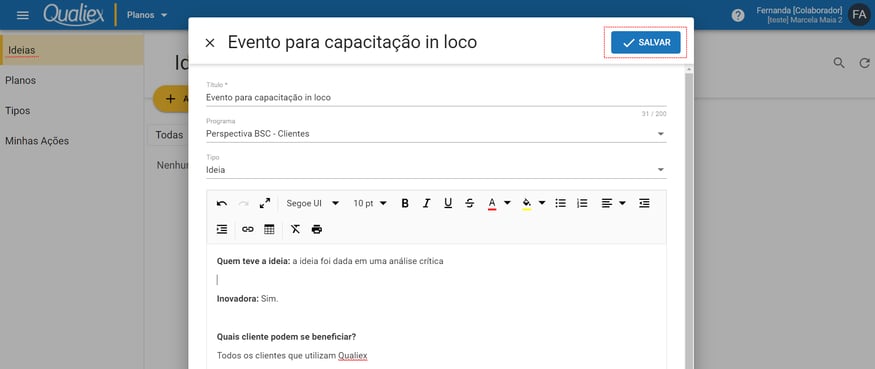Increase paragraph indent
Viewport: 875px width, 369px height.
[x=222, y=229]
